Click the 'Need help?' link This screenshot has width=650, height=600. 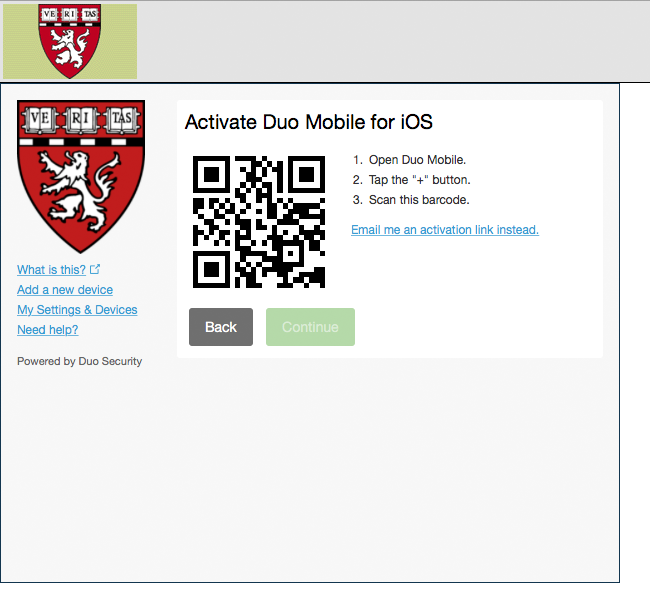(48, 330)
